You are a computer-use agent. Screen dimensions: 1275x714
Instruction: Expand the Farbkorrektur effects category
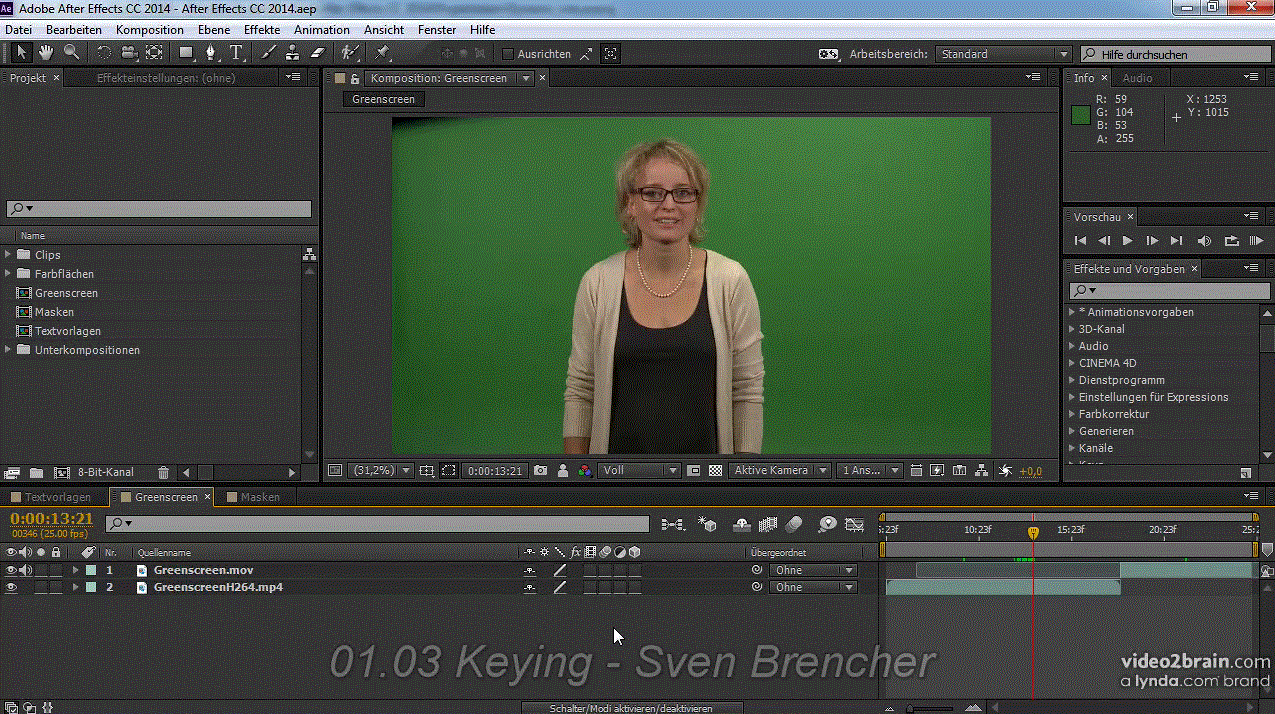pyautogui.click(x=1072, y=414)
